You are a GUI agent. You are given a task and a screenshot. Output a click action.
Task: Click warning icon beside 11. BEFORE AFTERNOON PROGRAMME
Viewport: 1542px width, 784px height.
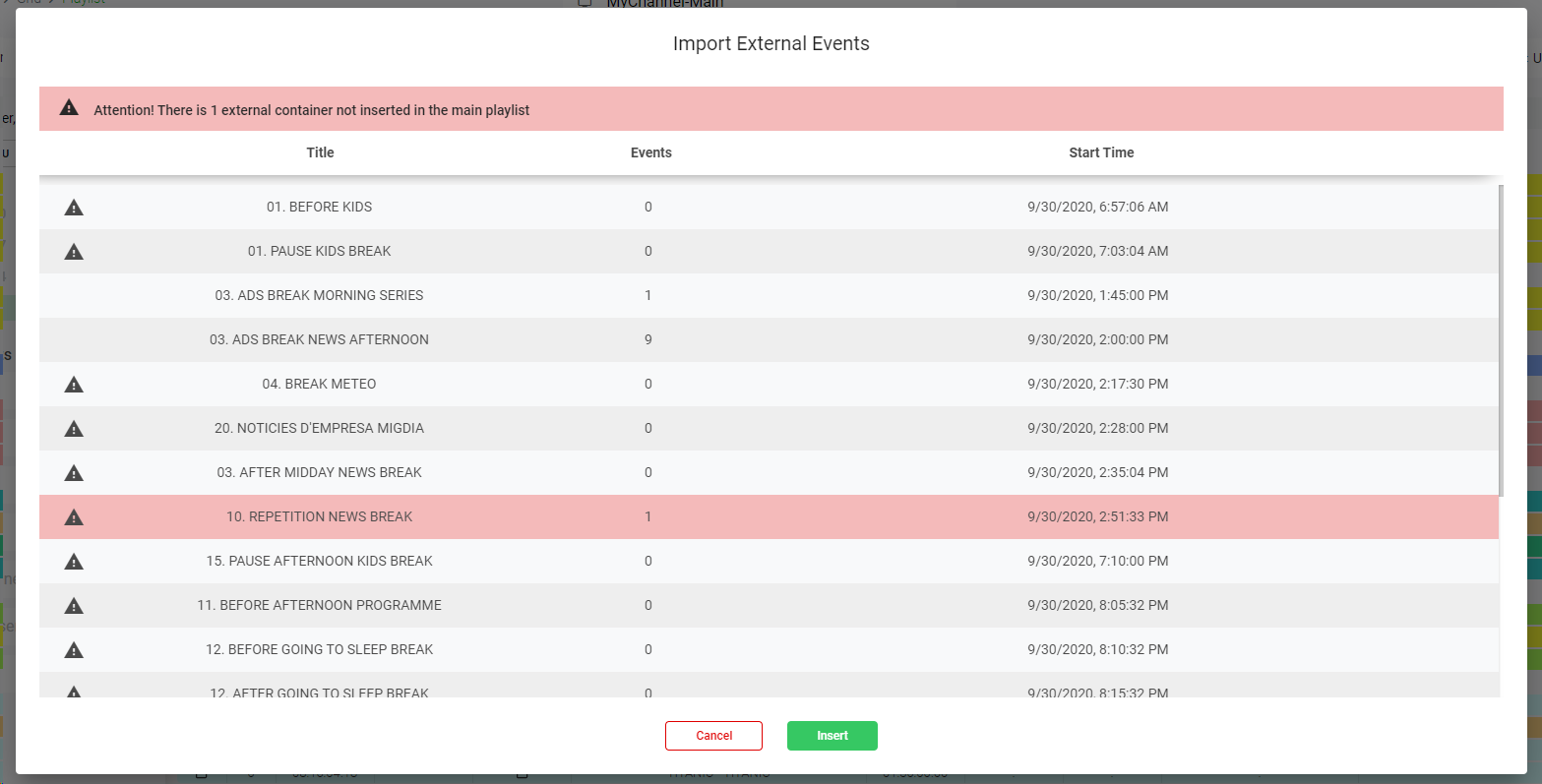pyautogui.click(x=74, y=606)
